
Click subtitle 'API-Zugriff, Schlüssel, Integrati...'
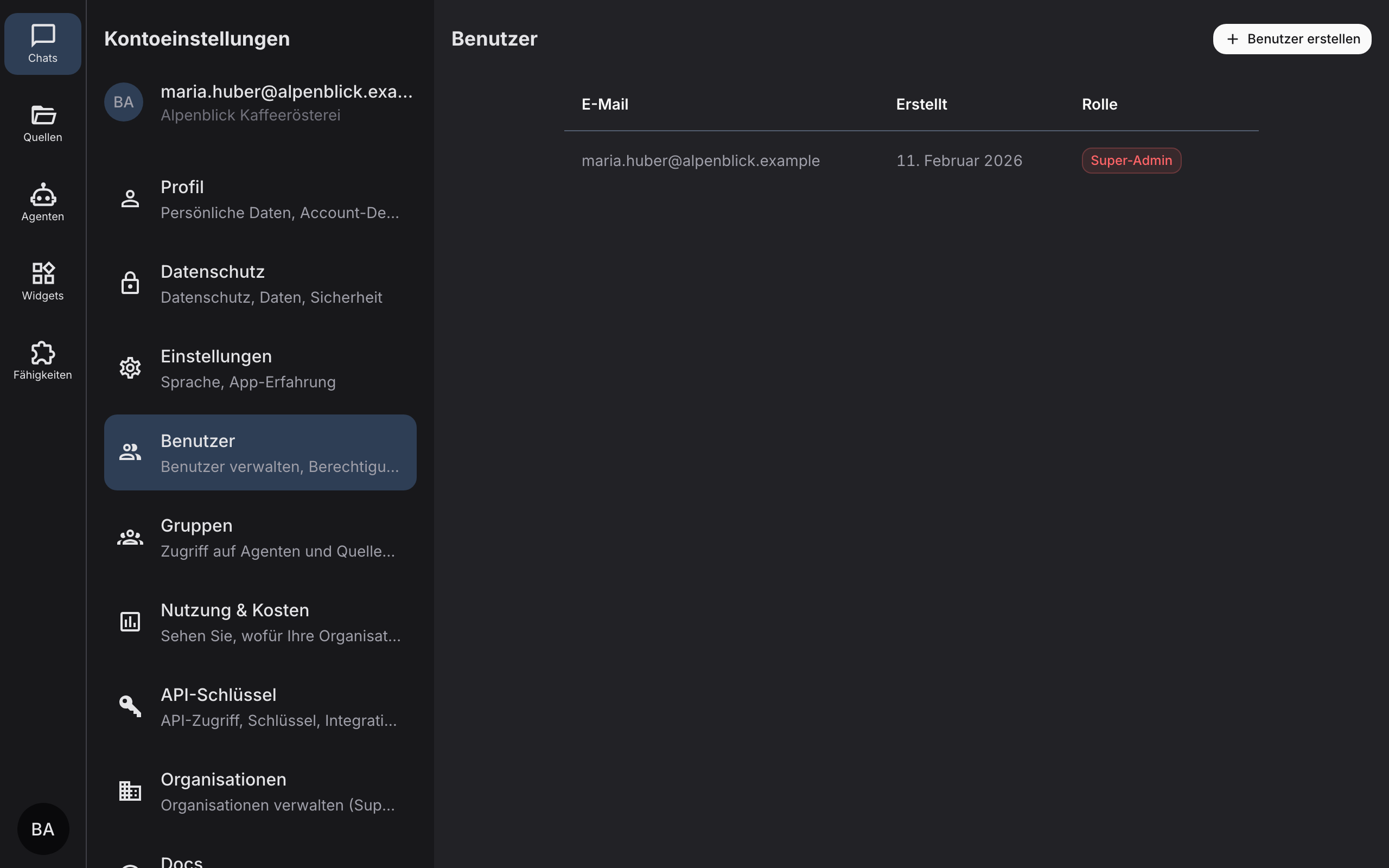tap(278, 720)
